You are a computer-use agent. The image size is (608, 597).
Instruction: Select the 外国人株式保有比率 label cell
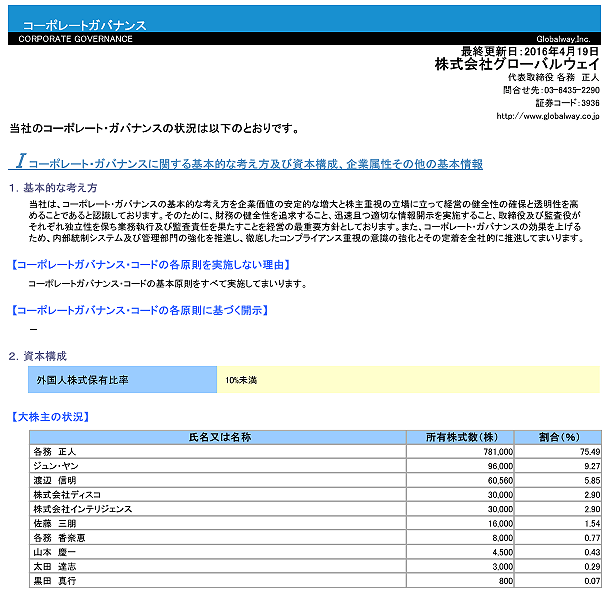[123, 380]
